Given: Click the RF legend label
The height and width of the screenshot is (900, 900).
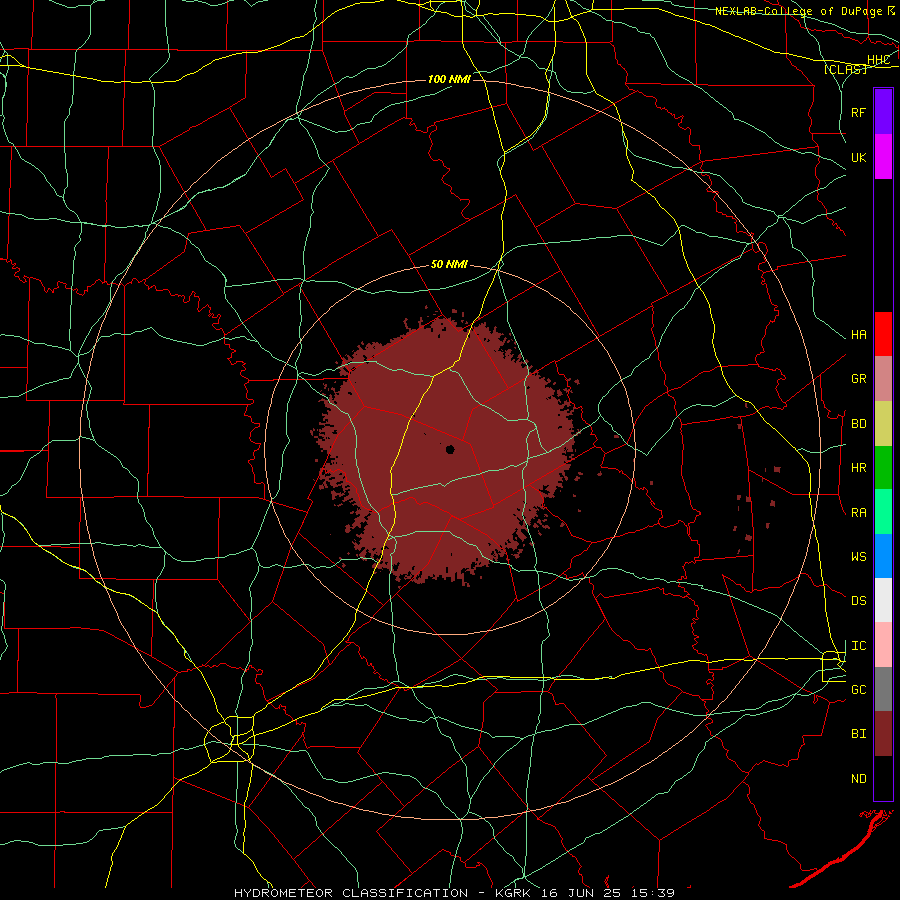Looking at the screenshot, I should pyautogui.click(x=858, y=112).
